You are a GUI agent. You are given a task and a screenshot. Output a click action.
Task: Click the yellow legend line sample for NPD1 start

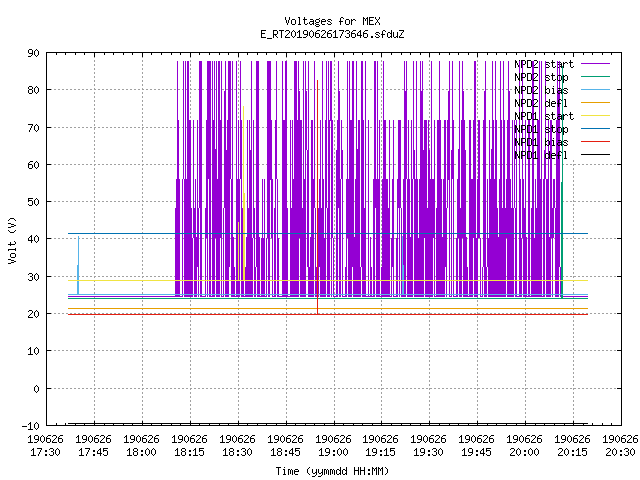point(596,116)
